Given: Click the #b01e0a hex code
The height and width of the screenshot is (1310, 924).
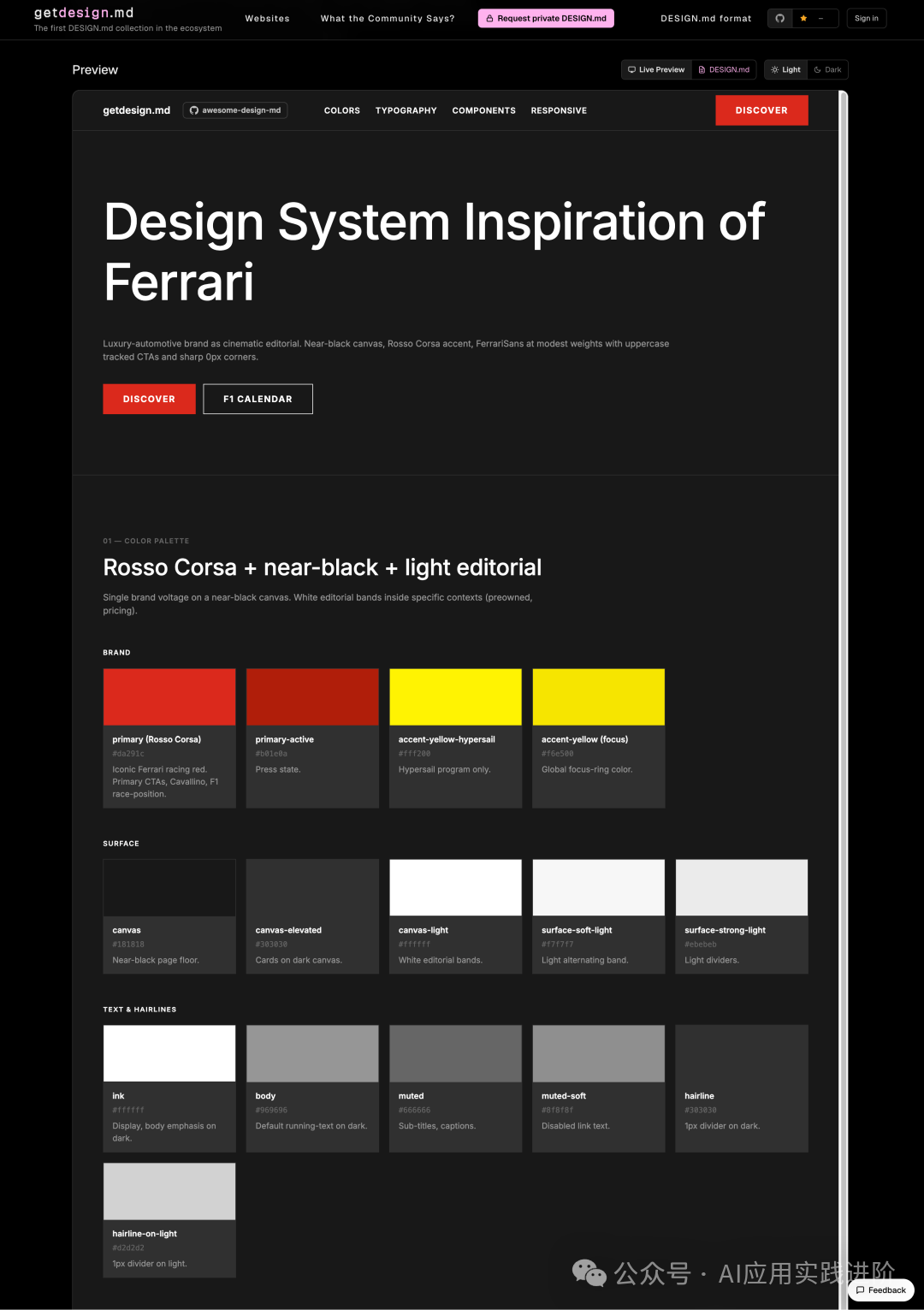Looking at the screenshot, I should coord(271,754).
